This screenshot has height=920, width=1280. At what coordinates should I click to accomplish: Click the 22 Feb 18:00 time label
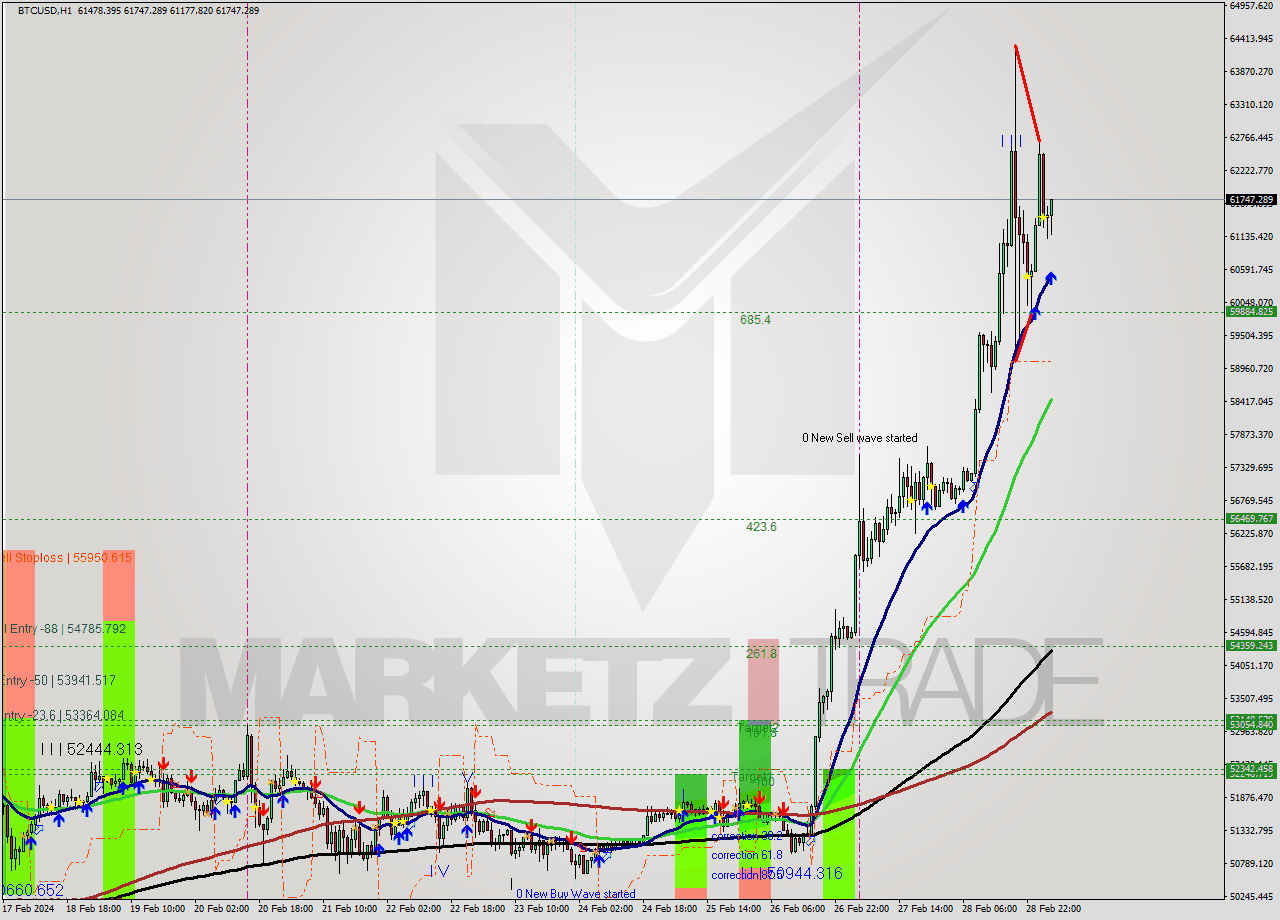coord(477,909)
